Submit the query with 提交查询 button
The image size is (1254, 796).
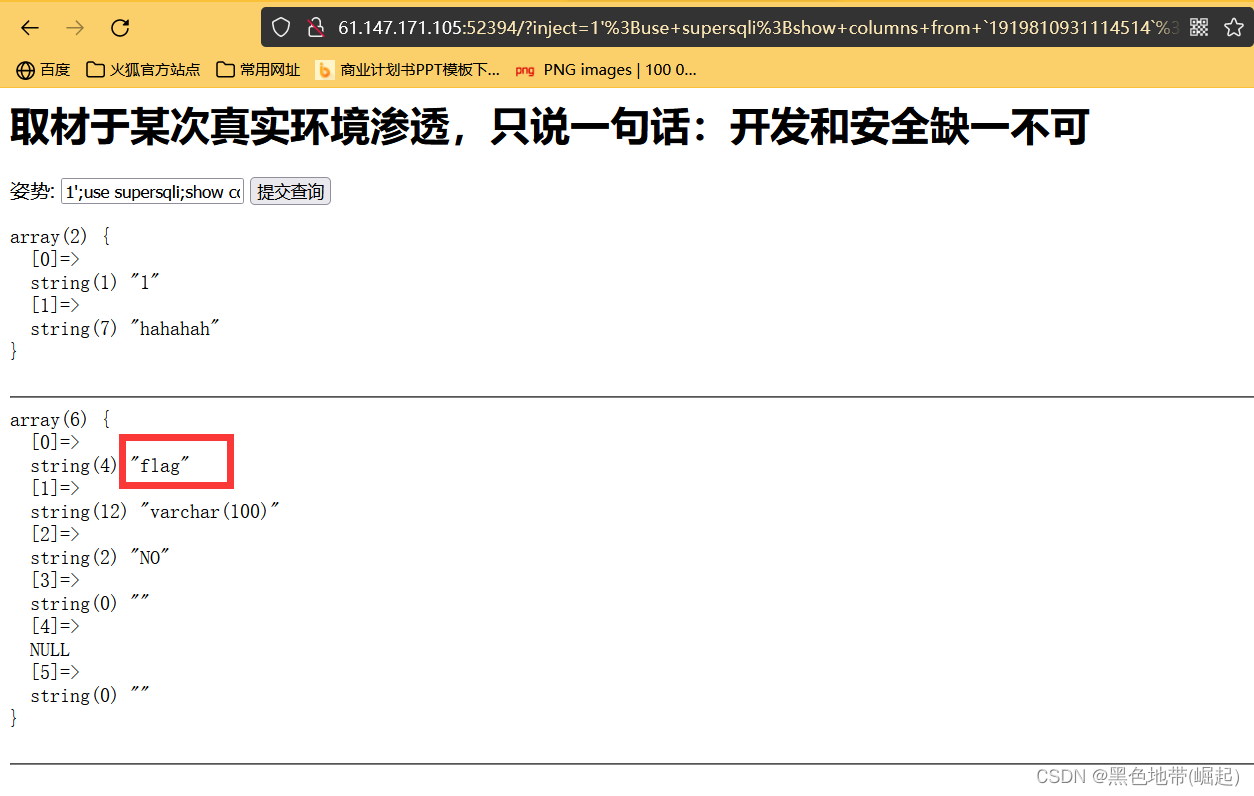coord(290,191)
